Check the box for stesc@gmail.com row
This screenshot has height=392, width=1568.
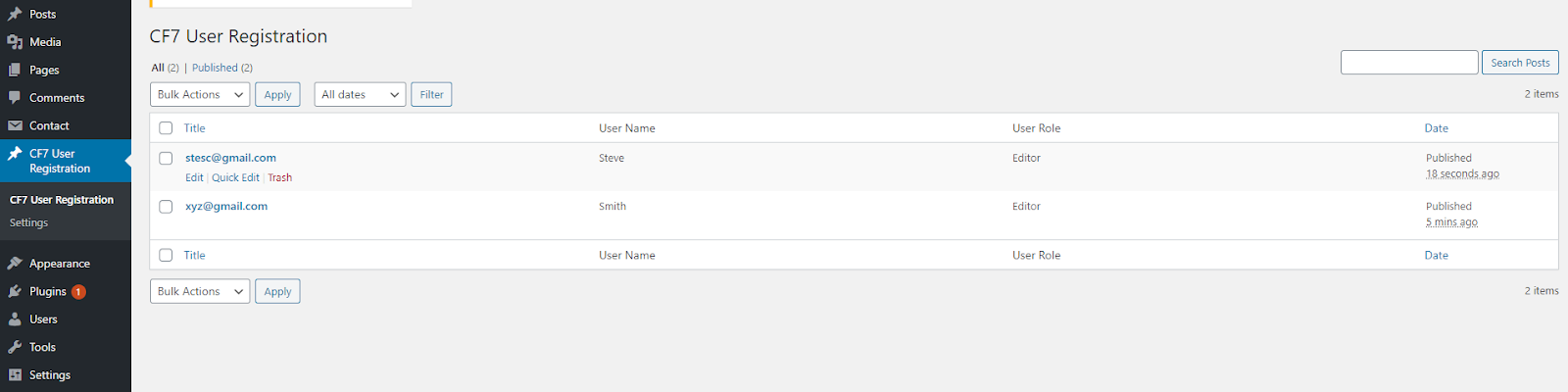click(166, 158)
